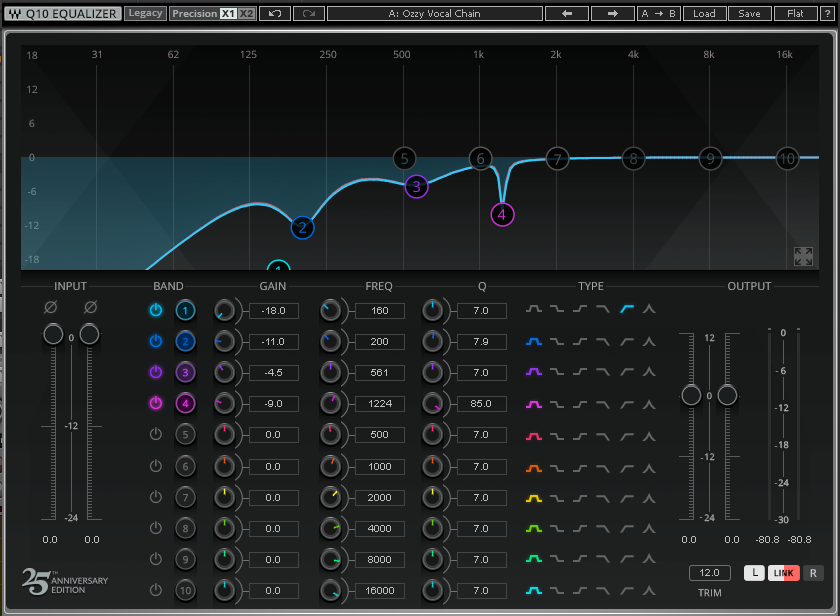Select band 5 number button
The width and height of the screenshot is (840, 616).
click(185, 434)
